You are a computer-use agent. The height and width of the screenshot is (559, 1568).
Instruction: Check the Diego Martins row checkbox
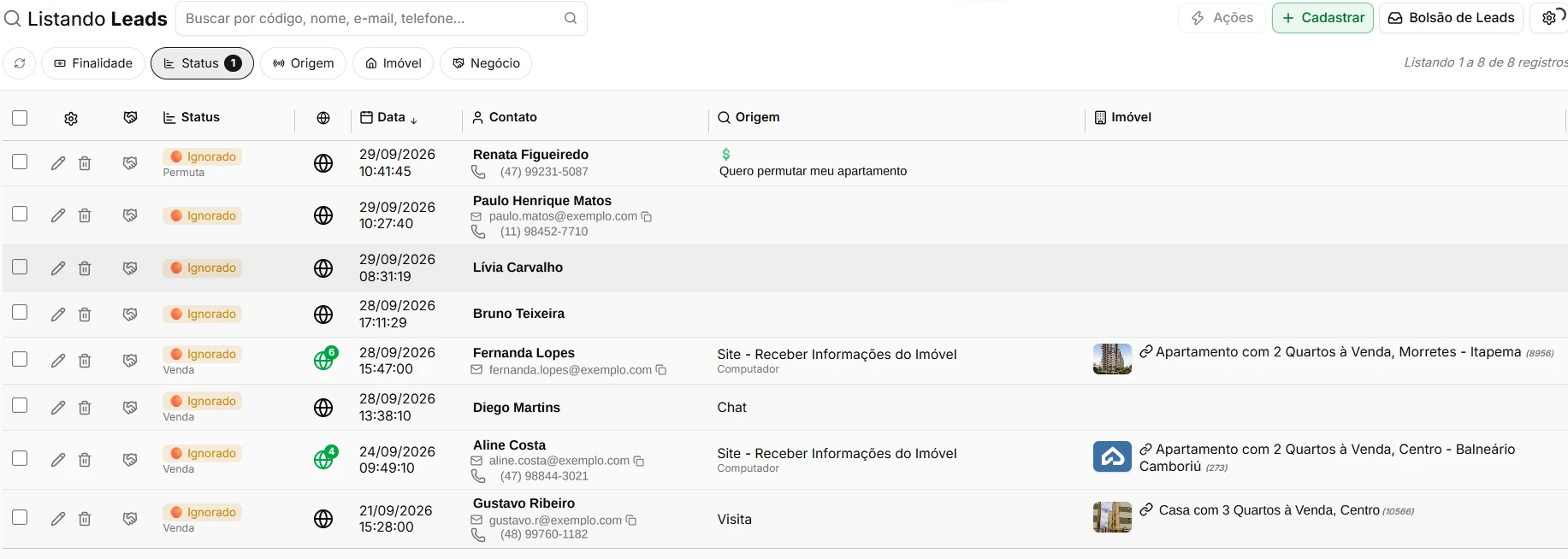click(x=20, y=405)
